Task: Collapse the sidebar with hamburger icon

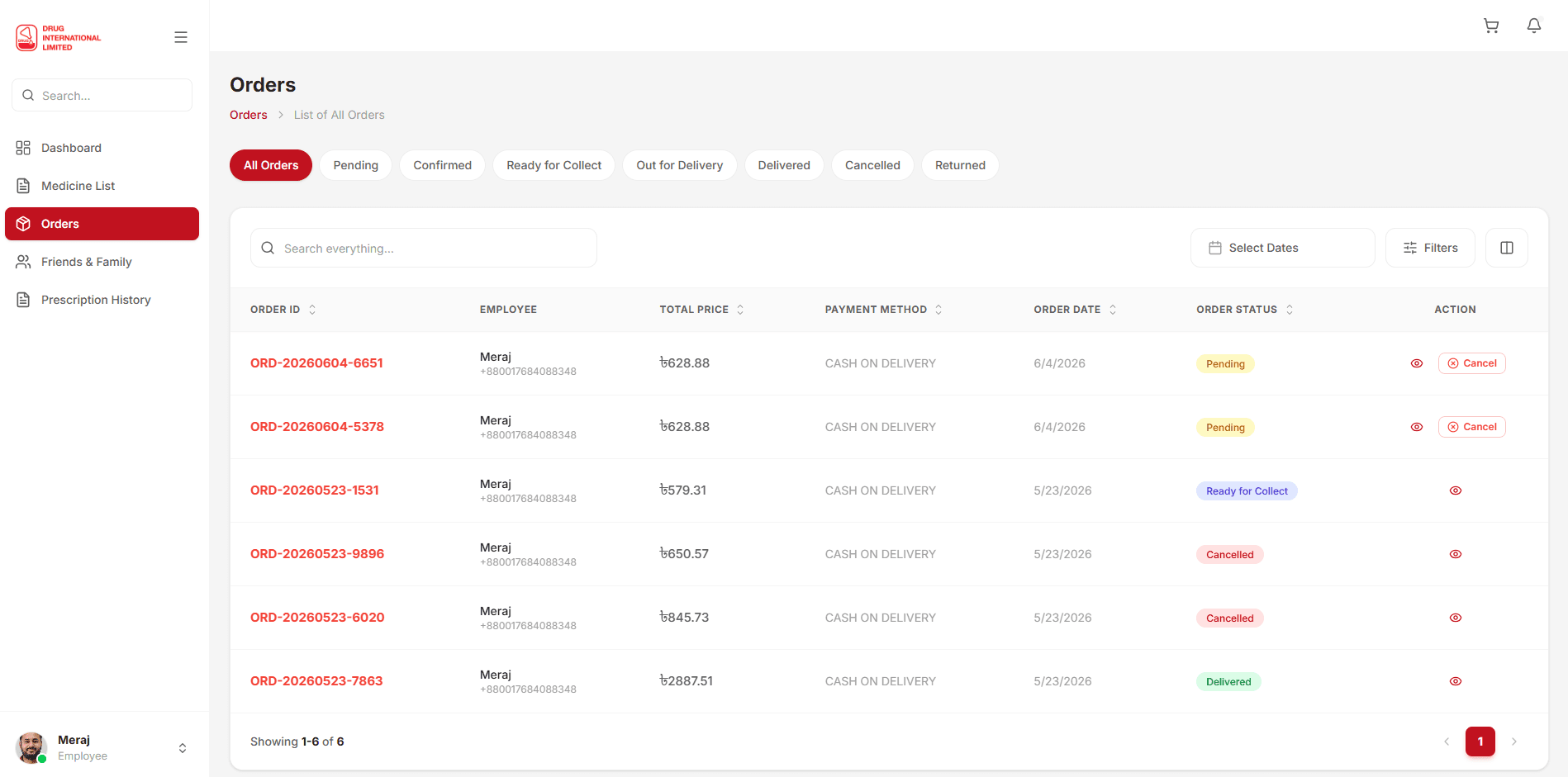Action: pyautogui.click(x=181, y=37)
